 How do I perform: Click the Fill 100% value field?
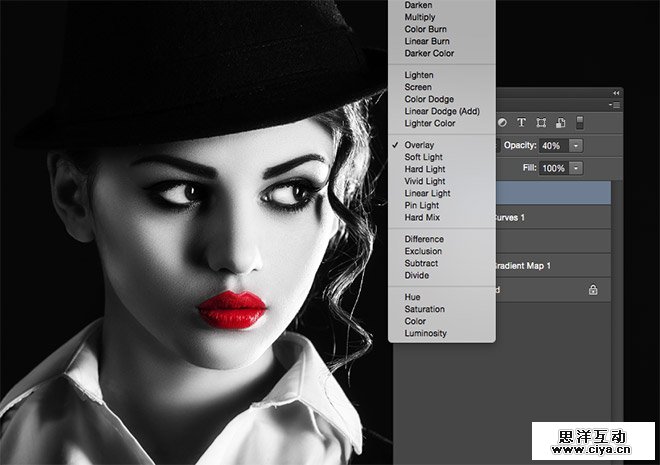[553, 168]
